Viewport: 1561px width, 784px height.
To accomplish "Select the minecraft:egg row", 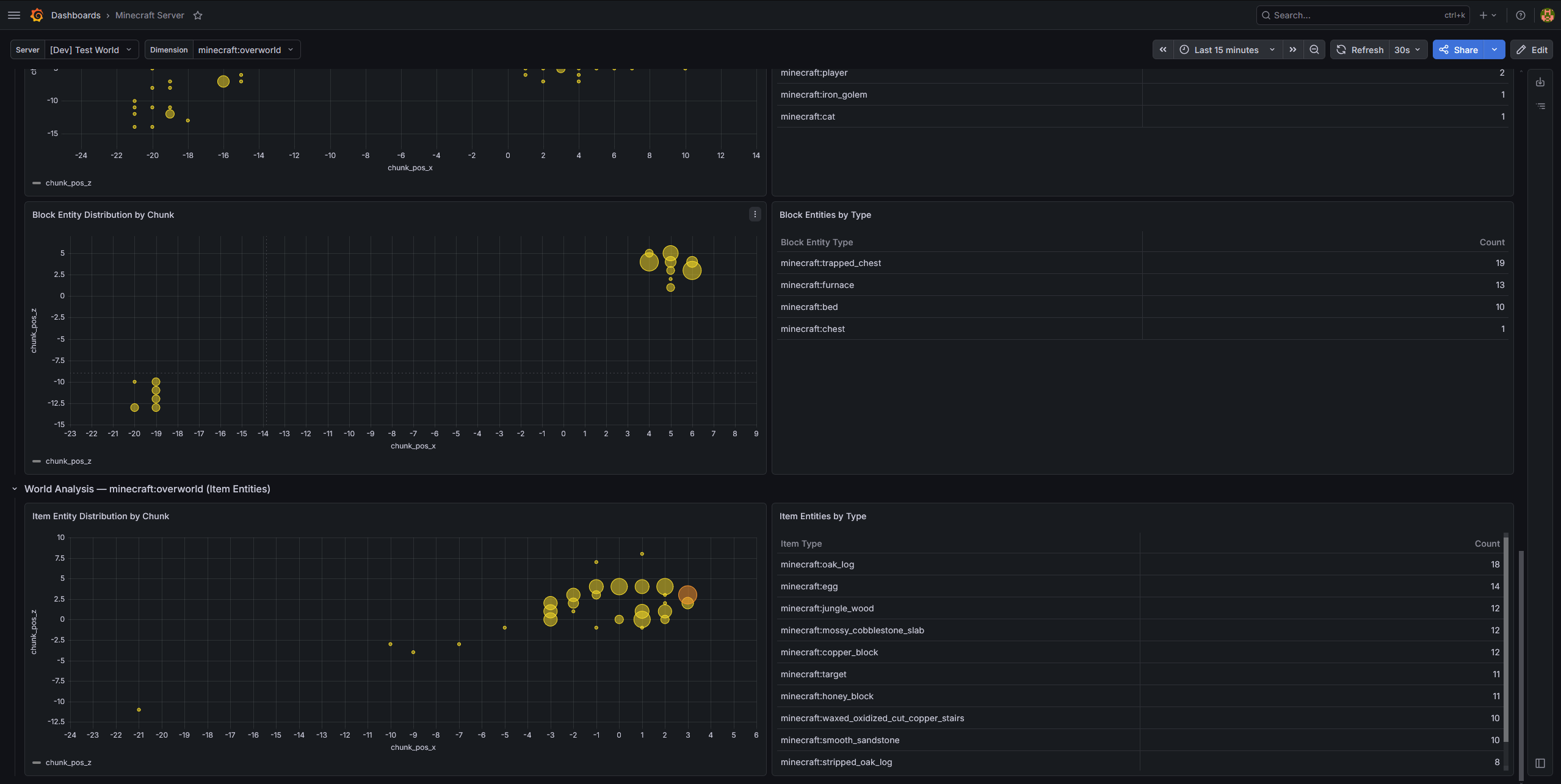I will 1139,586.
